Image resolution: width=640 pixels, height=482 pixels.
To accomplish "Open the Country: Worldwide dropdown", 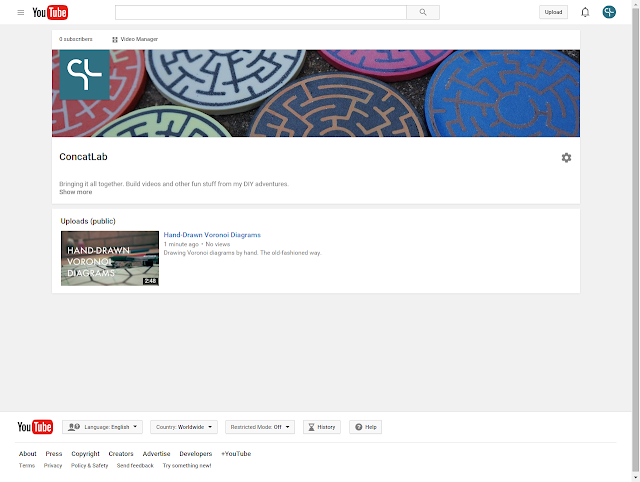I will 184,427.
